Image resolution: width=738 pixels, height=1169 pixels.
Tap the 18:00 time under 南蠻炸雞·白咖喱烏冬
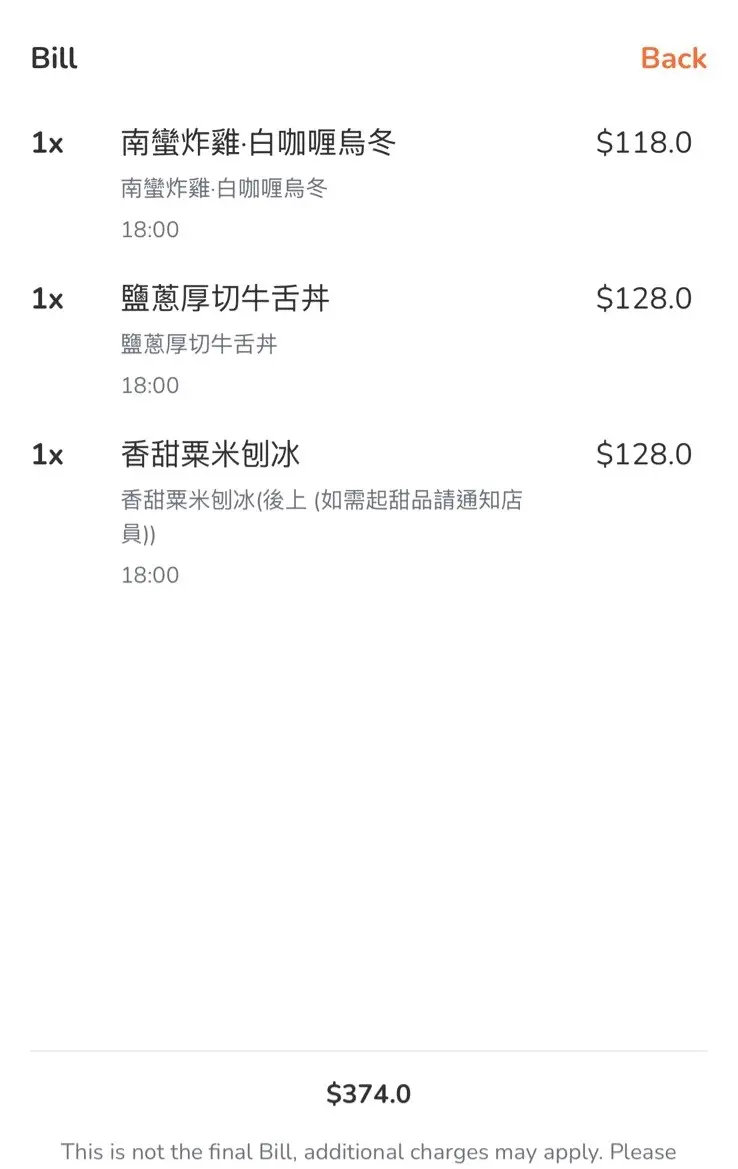pyautogui.click(x=150, y=230)
